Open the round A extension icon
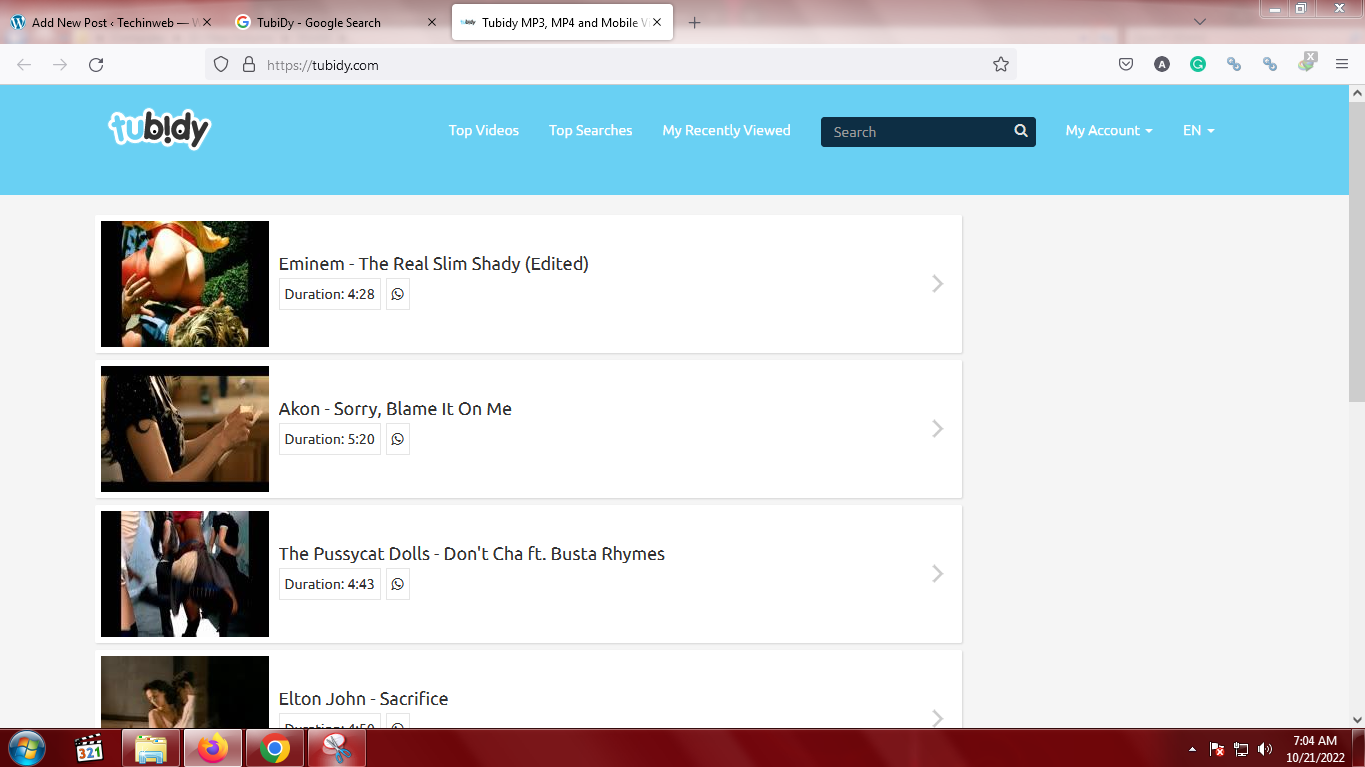 pyautogui.click(x=1162, y=65)
